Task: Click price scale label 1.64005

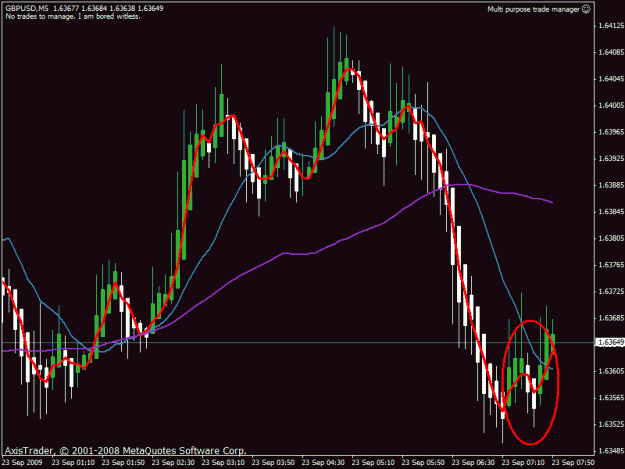Action: click(x=611, y=105)
